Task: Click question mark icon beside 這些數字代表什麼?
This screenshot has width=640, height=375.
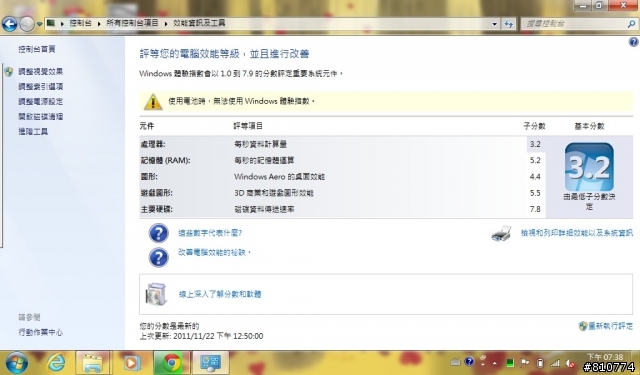Action: [x=158, y=233]
